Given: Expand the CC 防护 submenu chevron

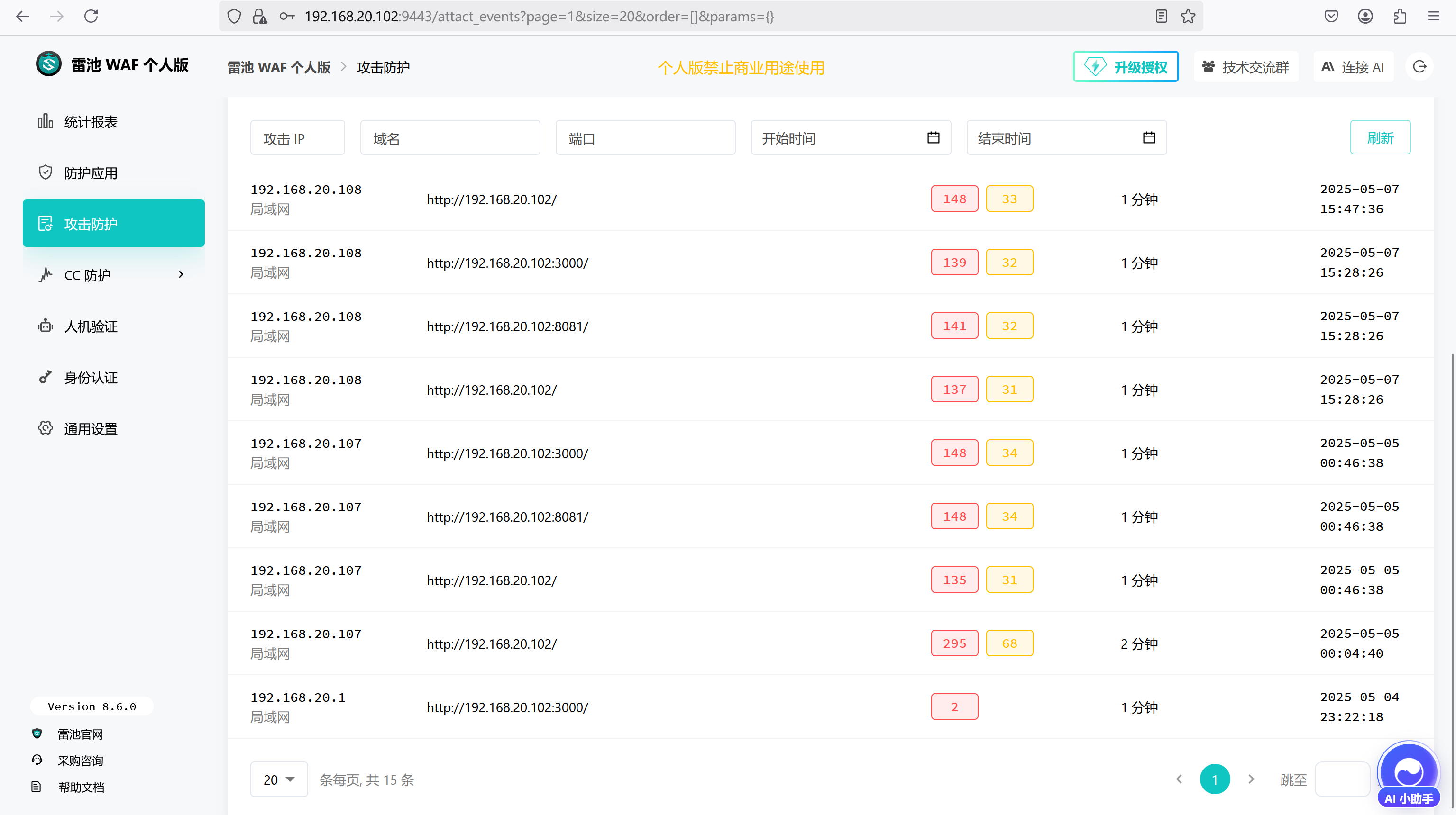Looking at the screenshot, I should pyautogui.click(x=181, y=274).
